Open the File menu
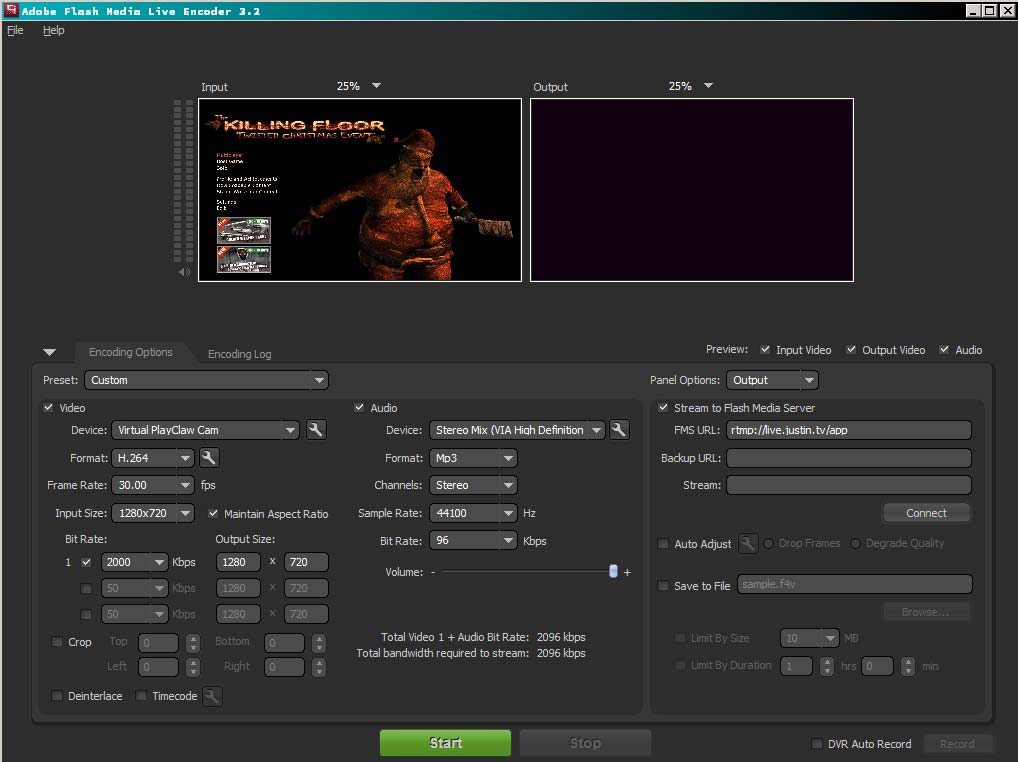The height and width of the screenshot is (762, 1018). tap(15, 30)
